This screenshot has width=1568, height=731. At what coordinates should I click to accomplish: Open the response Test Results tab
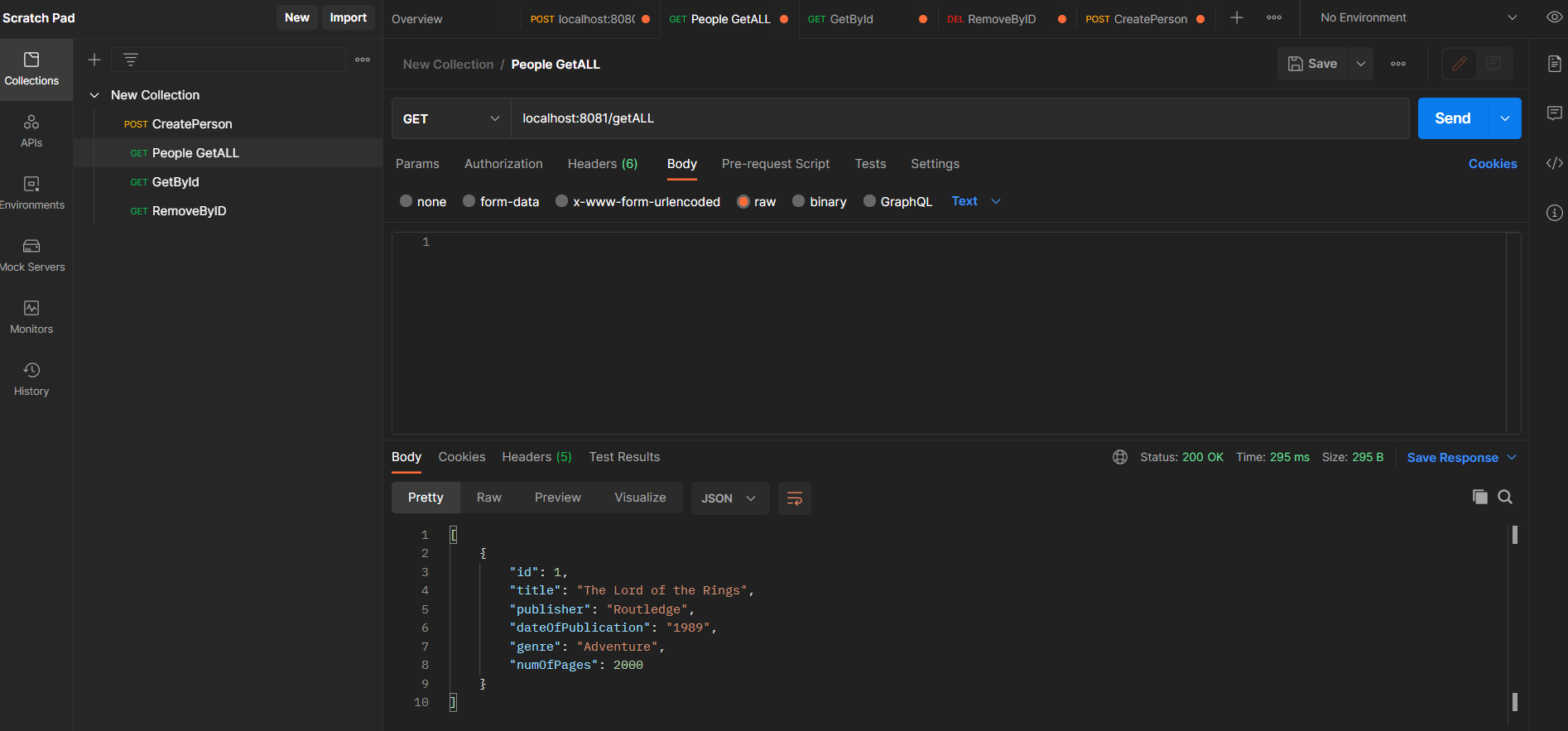(624, 457)
